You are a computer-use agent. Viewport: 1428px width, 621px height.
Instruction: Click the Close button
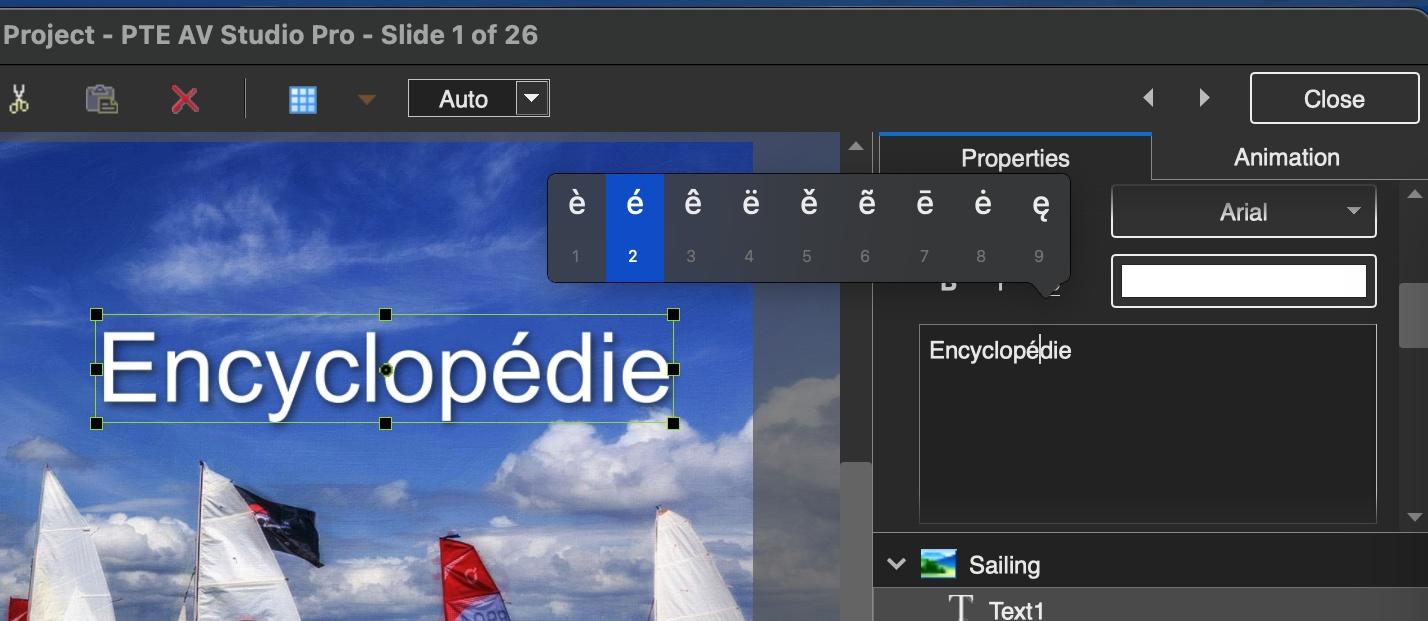(1334, 98)
